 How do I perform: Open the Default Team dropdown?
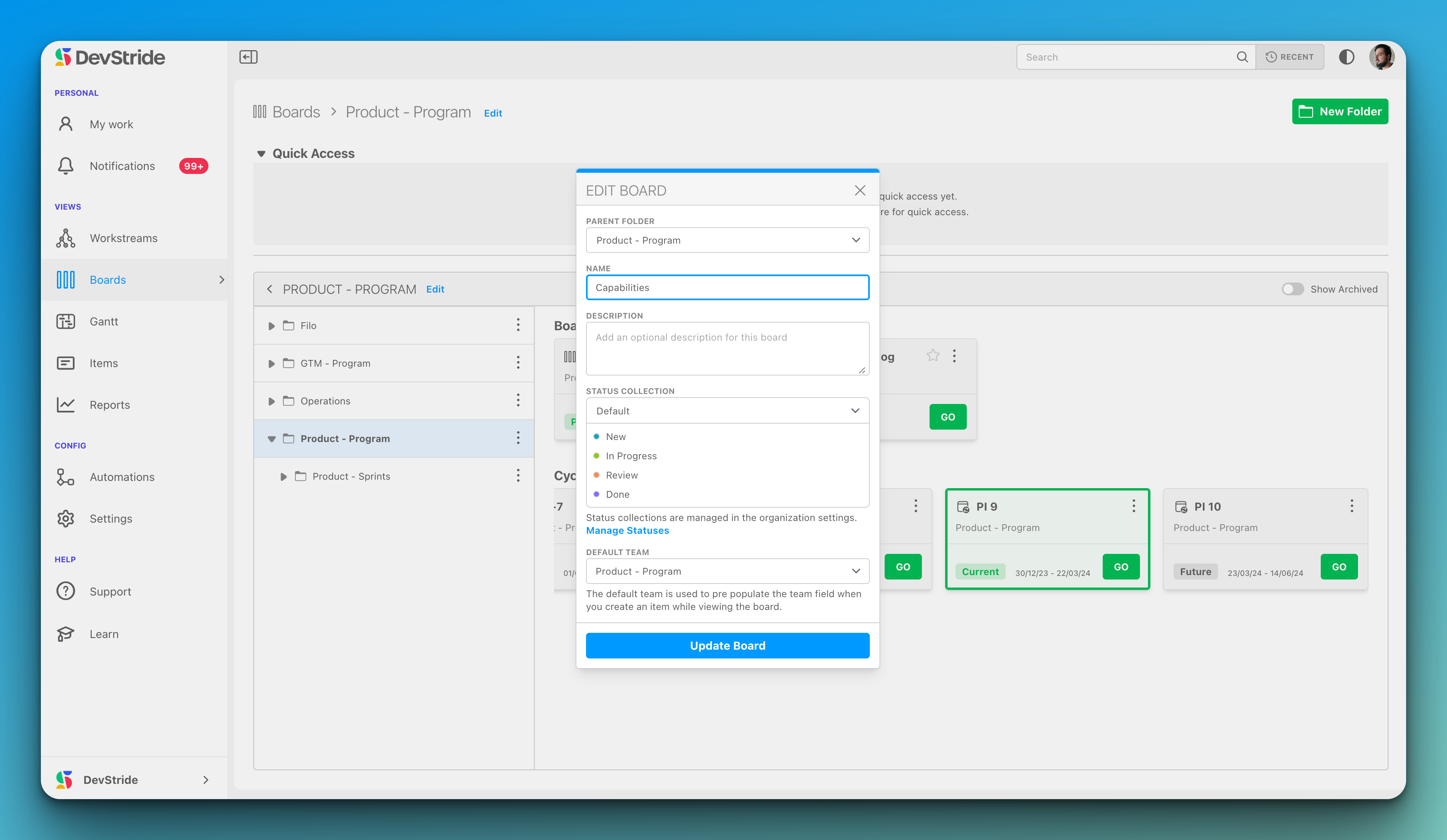pyautogui.click(x=727, y=571)
